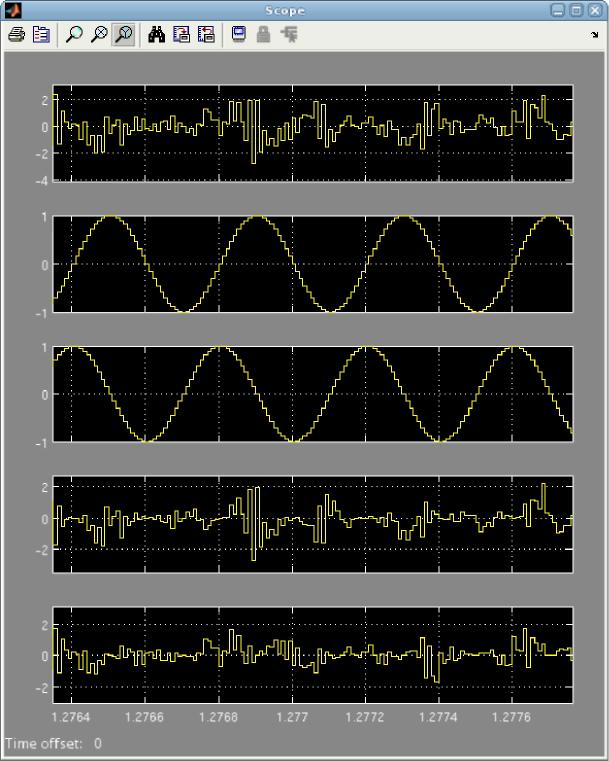The height and width of the screenshot is (761, 609).
Task: Click the Time offset label
Action: tap(44, 744)
